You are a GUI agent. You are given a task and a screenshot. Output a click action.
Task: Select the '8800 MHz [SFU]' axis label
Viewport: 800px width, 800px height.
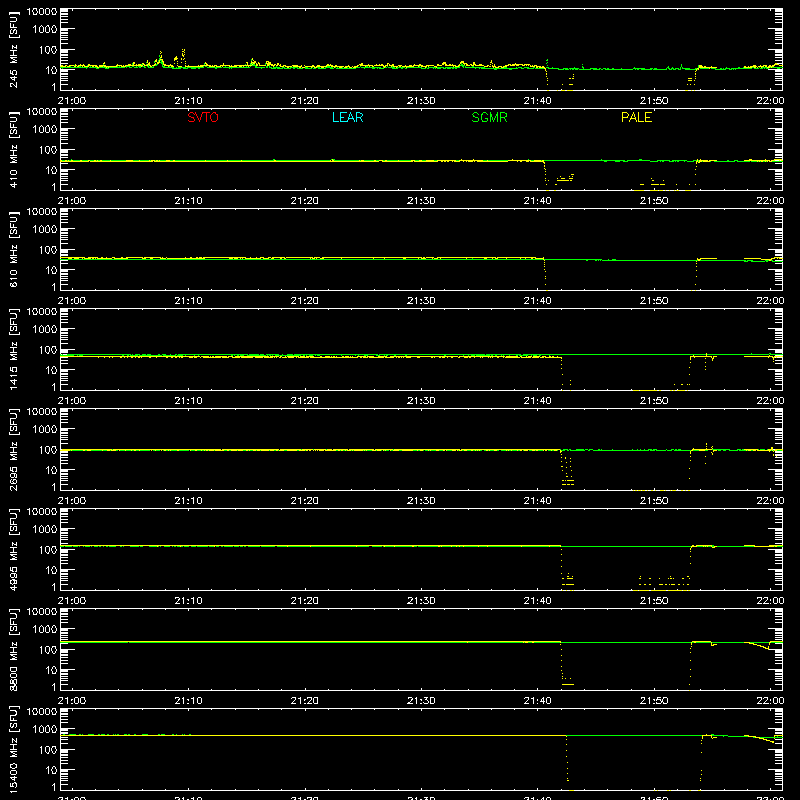14,650
